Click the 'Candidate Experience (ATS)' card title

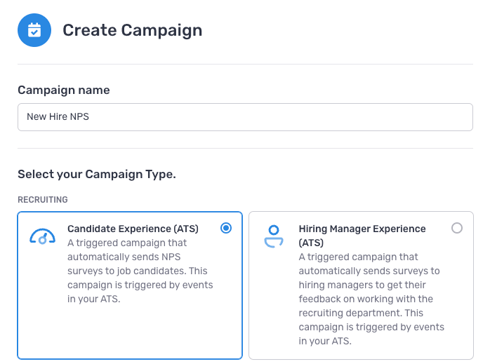(133, 229)
